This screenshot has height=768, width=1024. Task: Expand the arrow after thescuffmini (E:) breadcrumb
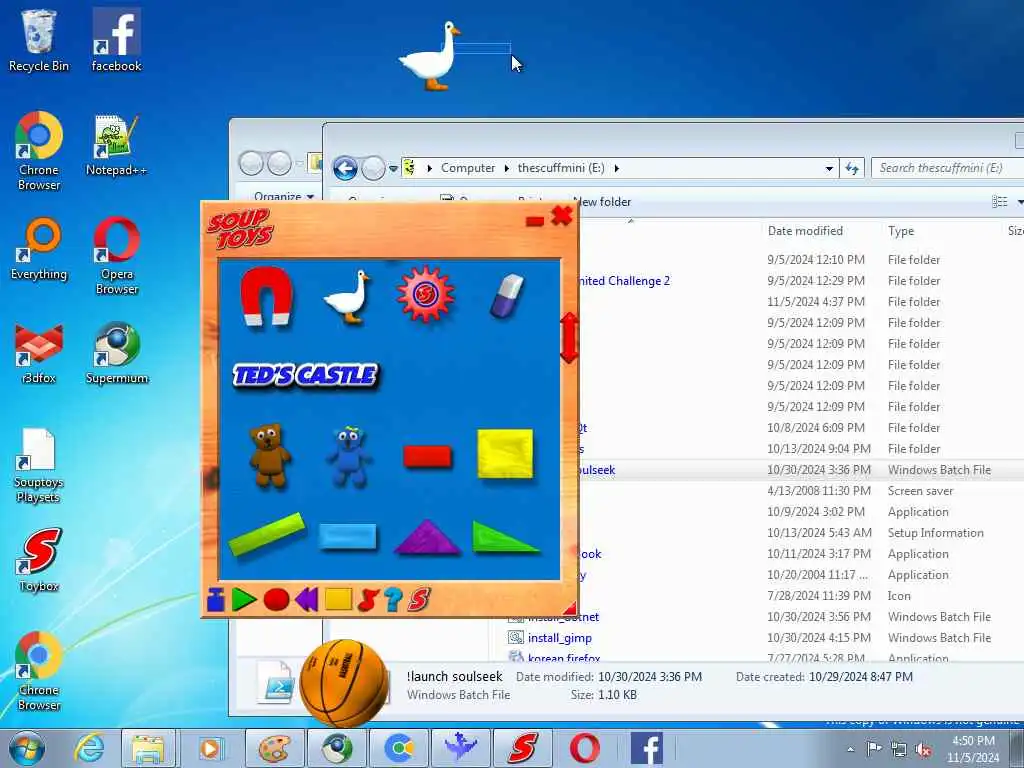pos(616,168)
